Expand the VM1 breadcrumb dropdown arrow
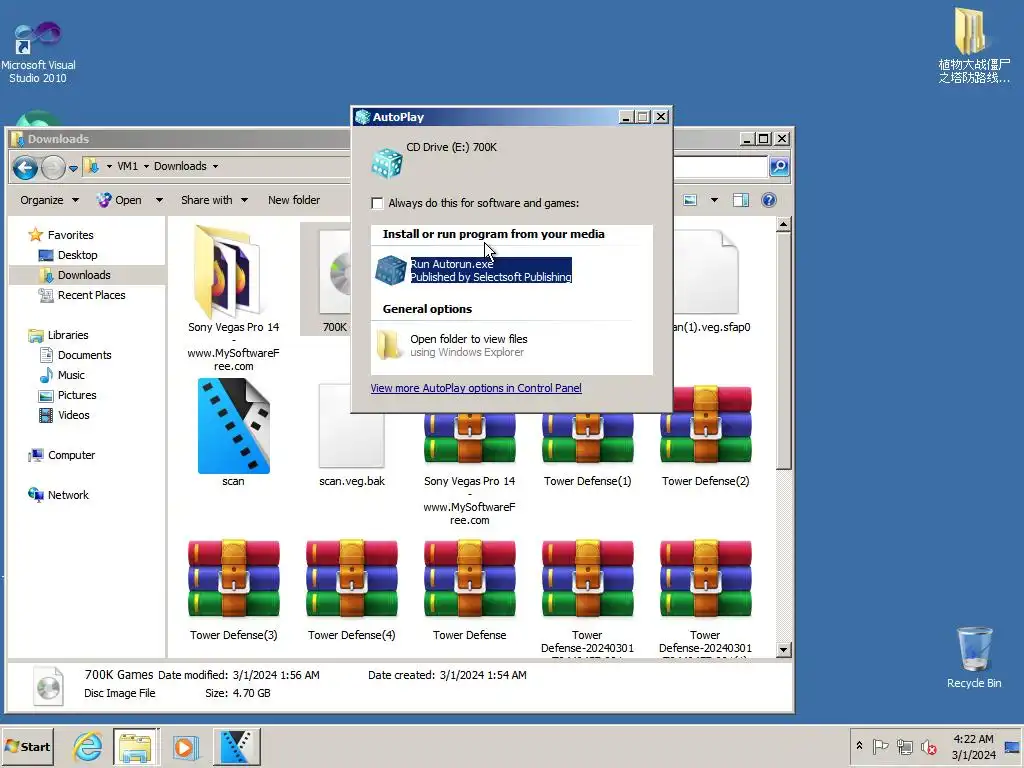Image resolution: width=1024 pixels, height=768 pixels. pyautogui.click(x=146, y=167)
